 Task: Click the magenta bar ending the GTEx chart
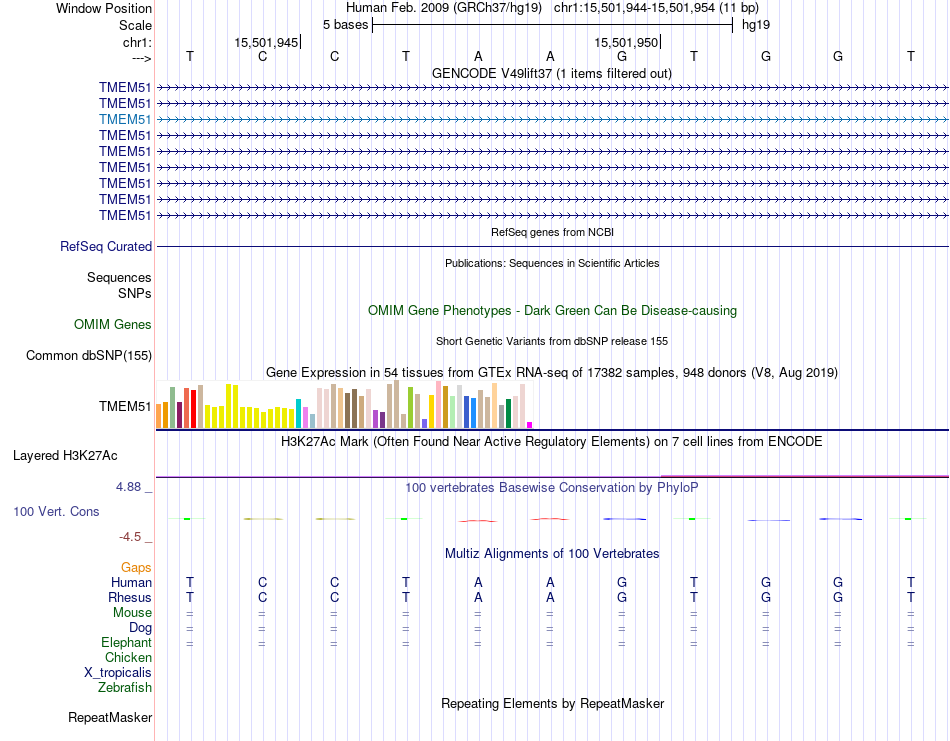tap(530, 425)
